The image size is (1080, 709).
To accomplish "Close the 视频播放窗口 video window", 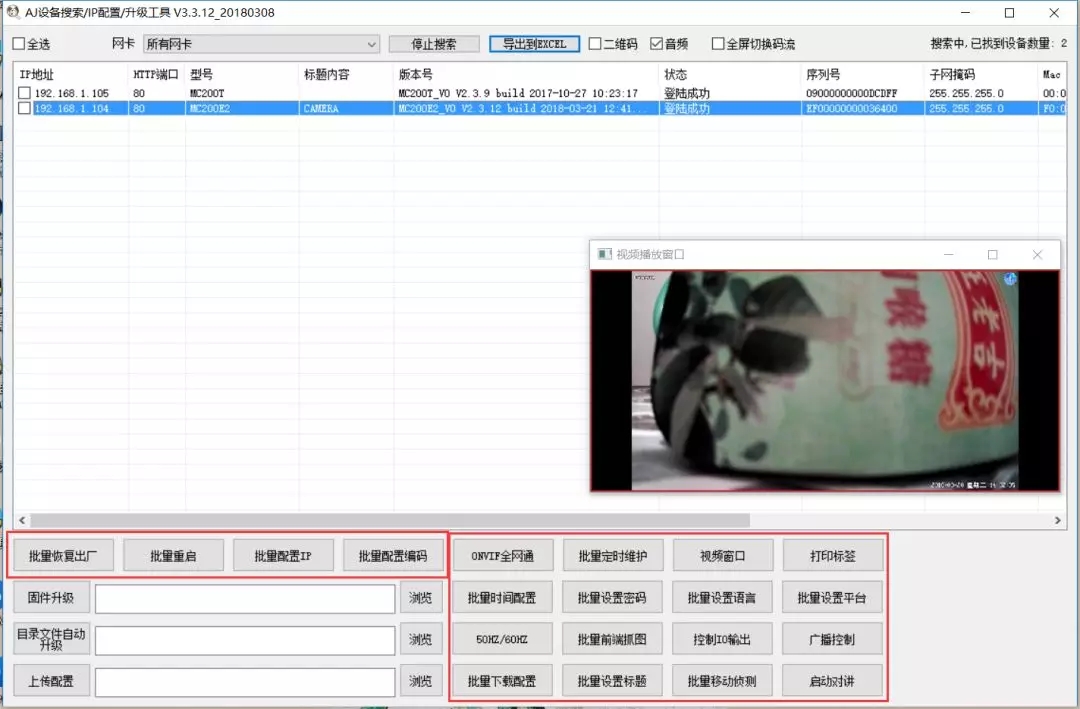I will coord(1037,255).
